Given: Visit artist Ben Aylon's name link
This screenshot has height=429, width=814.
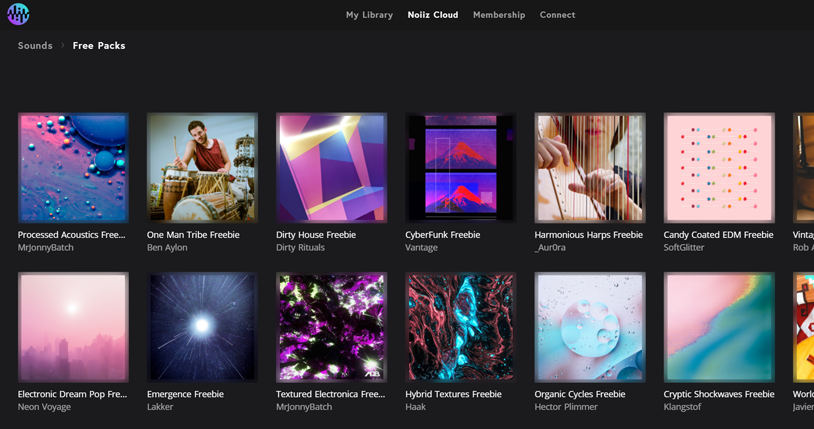Looking at the screenshot, I should [x=167, y=248].
